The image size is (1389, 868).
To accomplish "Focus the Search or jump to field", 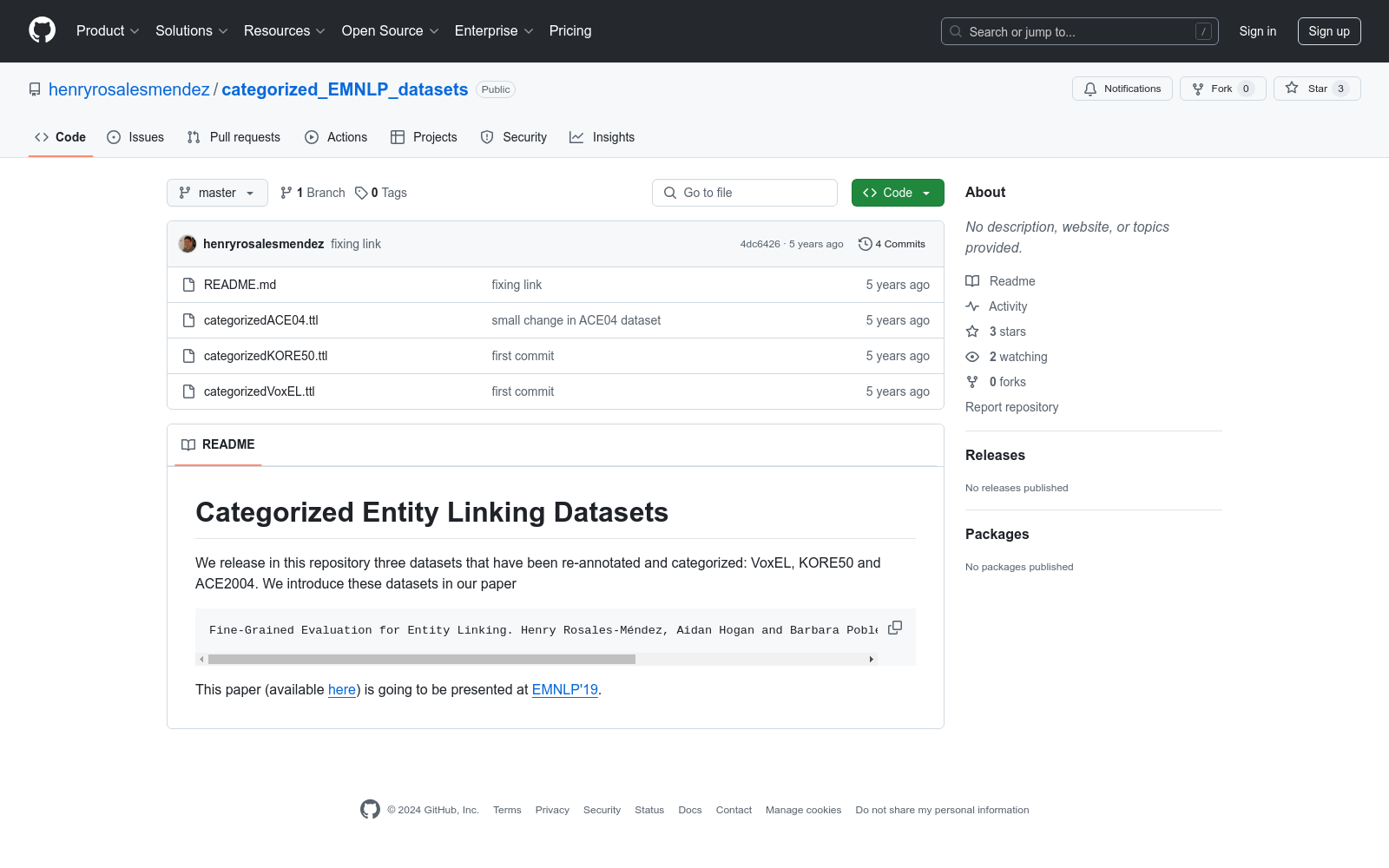I will point(1080,31).
